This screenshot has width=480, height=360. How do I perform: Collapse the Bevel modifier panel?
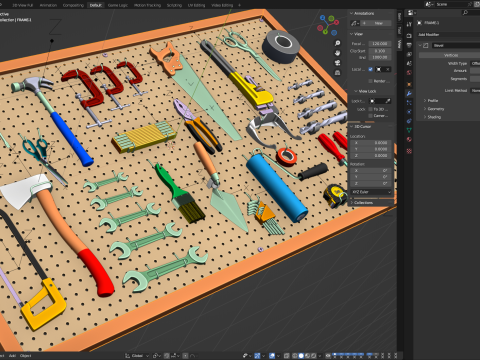click(x=420, y=45)
